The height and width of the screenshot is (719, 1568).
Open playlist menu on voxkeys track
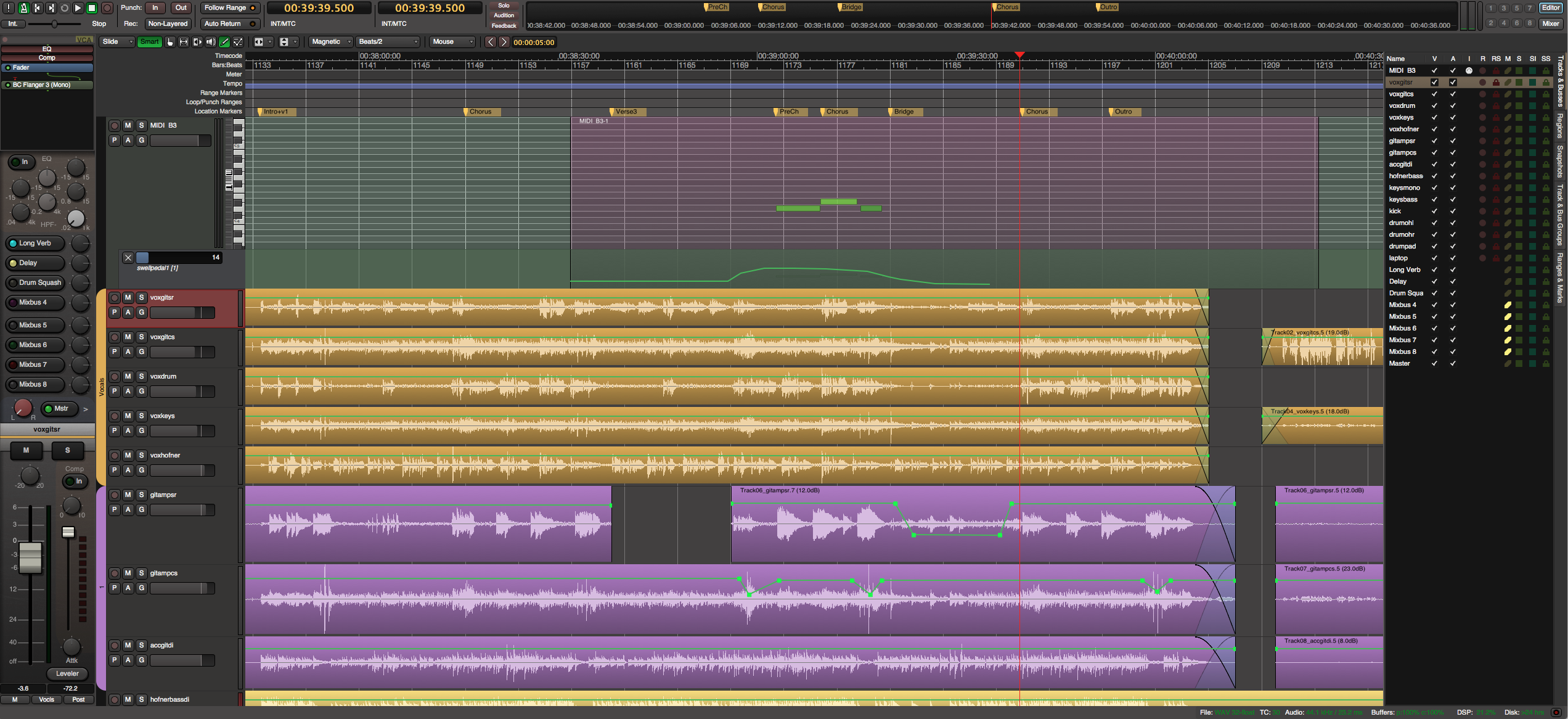[114, 431]
